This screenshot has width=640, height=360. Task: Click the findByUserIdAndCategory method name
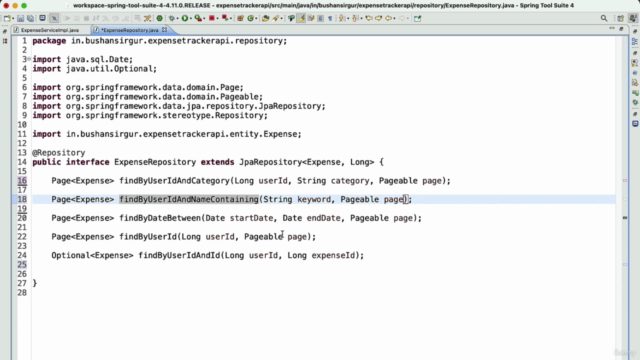[x=175, y=181]
